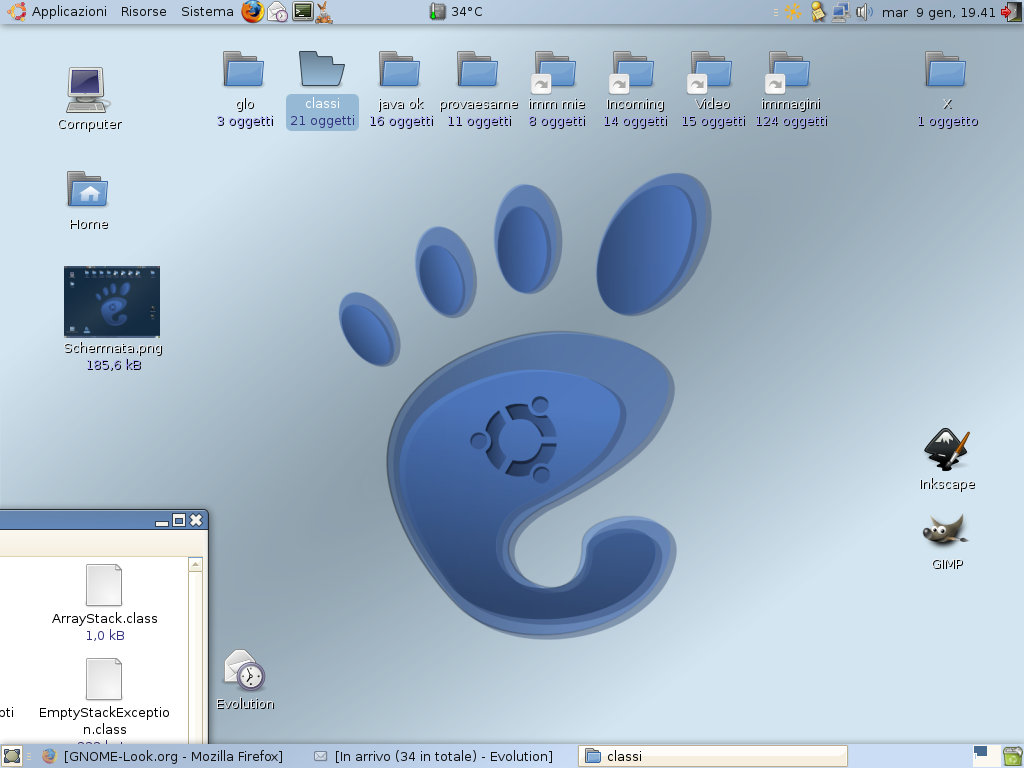Click the '124 oggetti' caption
Viewport: 1024px width, 768px height.
click(792, 121)
